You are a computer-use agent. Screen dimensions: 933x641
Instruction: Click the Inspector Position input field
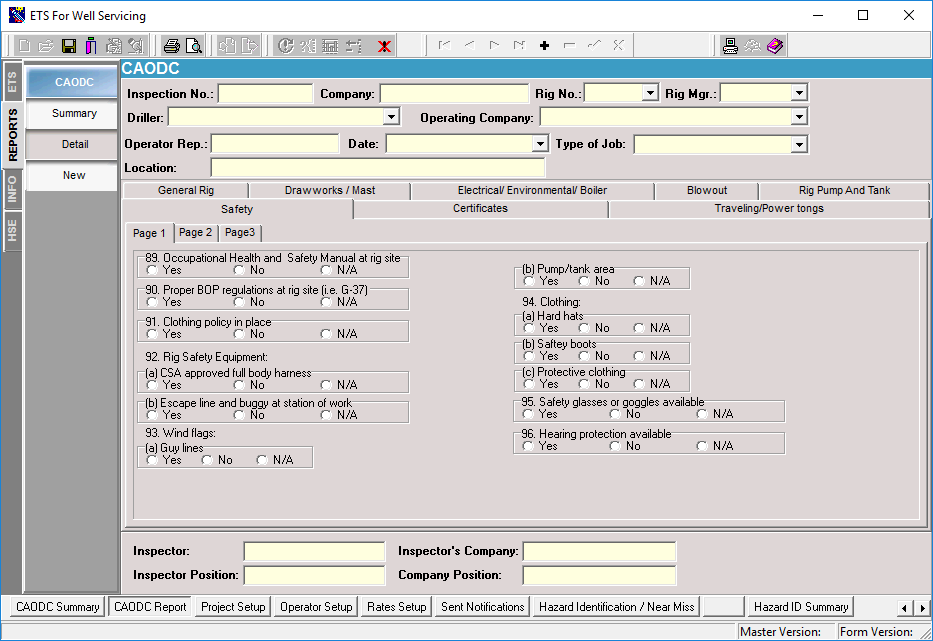tap(314, 576)
